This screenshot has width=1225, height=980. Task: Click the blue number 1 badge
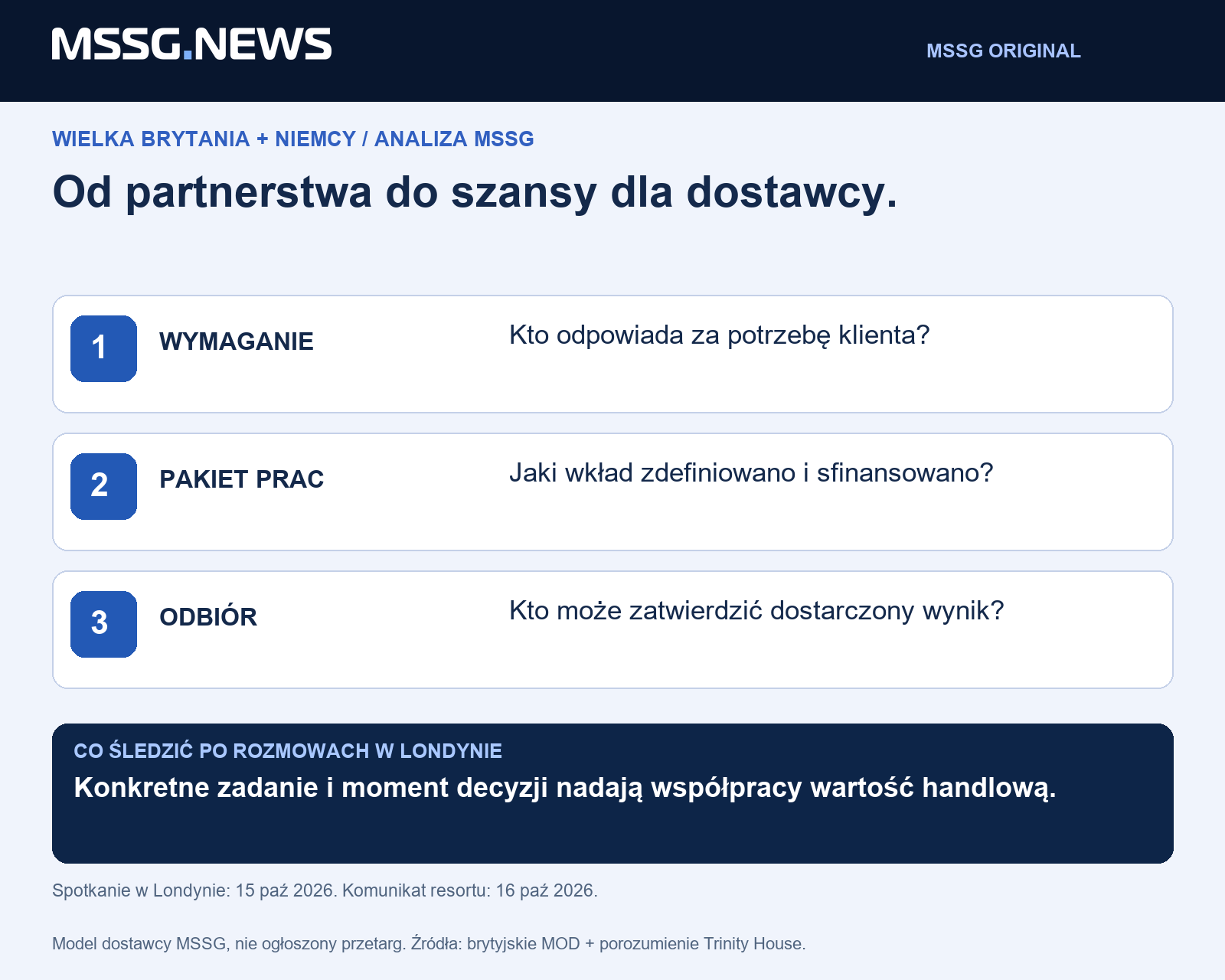tap(103, 348)
